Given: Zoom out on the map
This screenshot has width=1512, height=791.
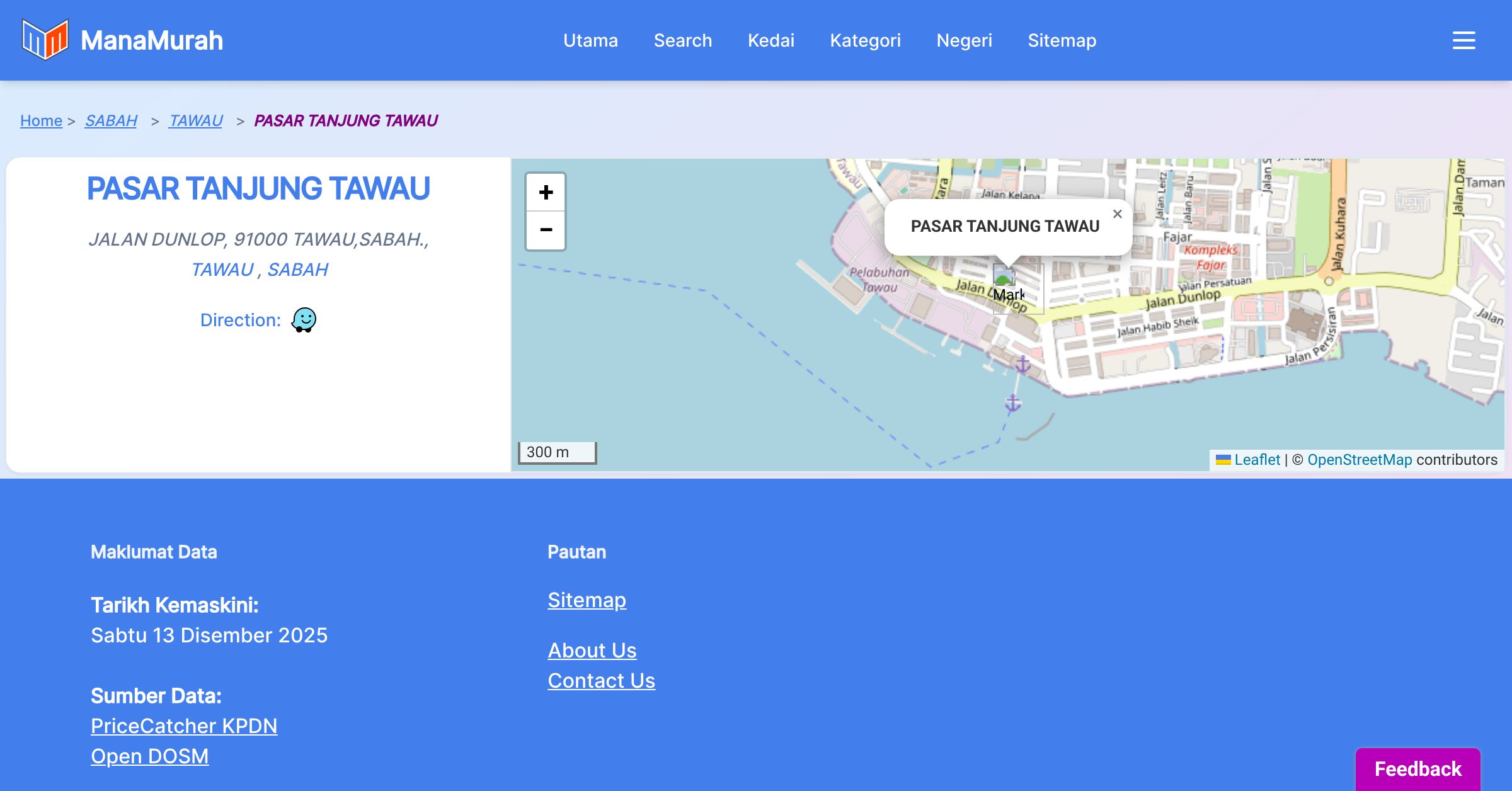Looking at the screenshot, I should (x=546, y=230).
